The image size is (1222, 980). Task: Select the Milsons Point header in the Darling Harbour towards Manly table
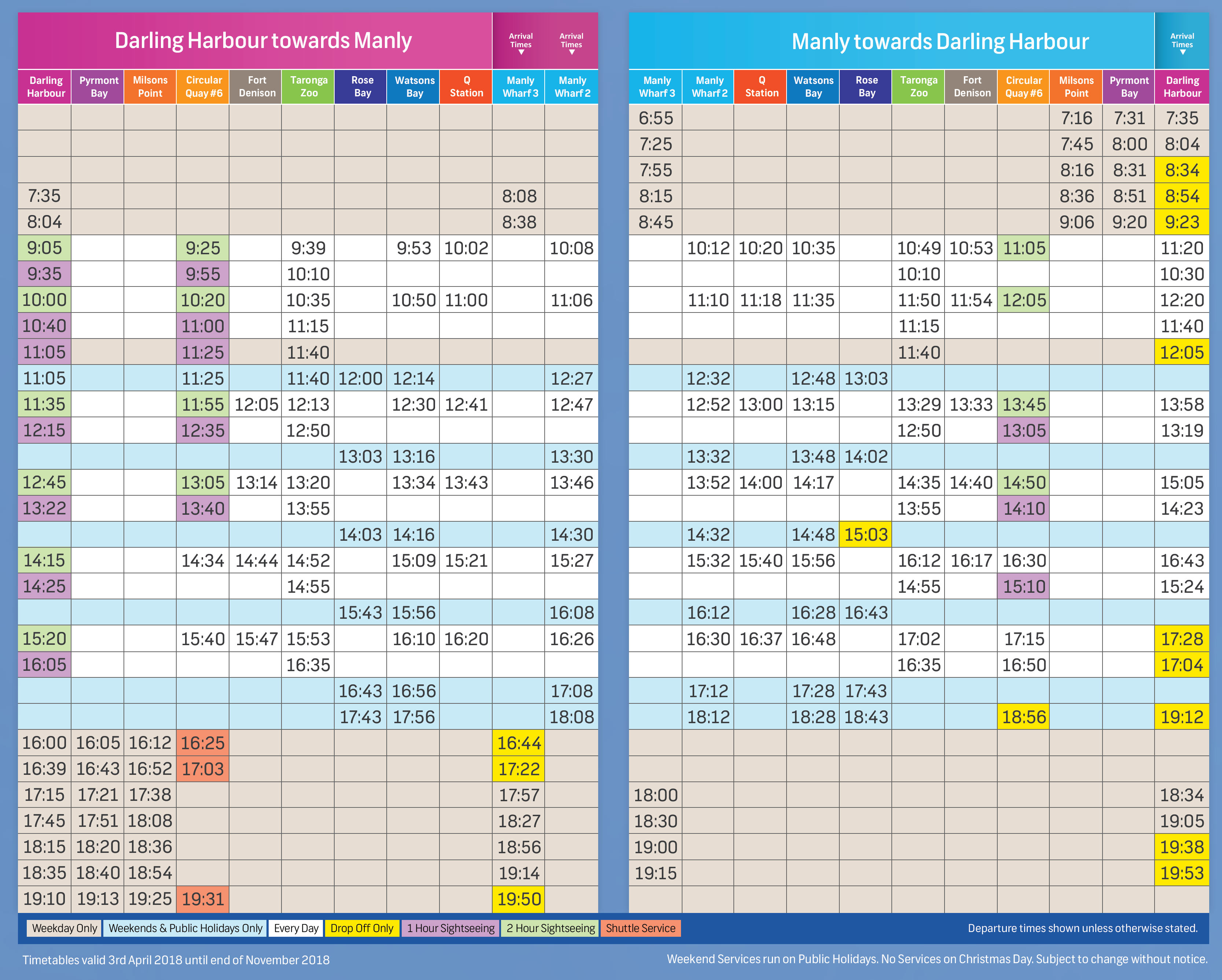tap(150, 87)
